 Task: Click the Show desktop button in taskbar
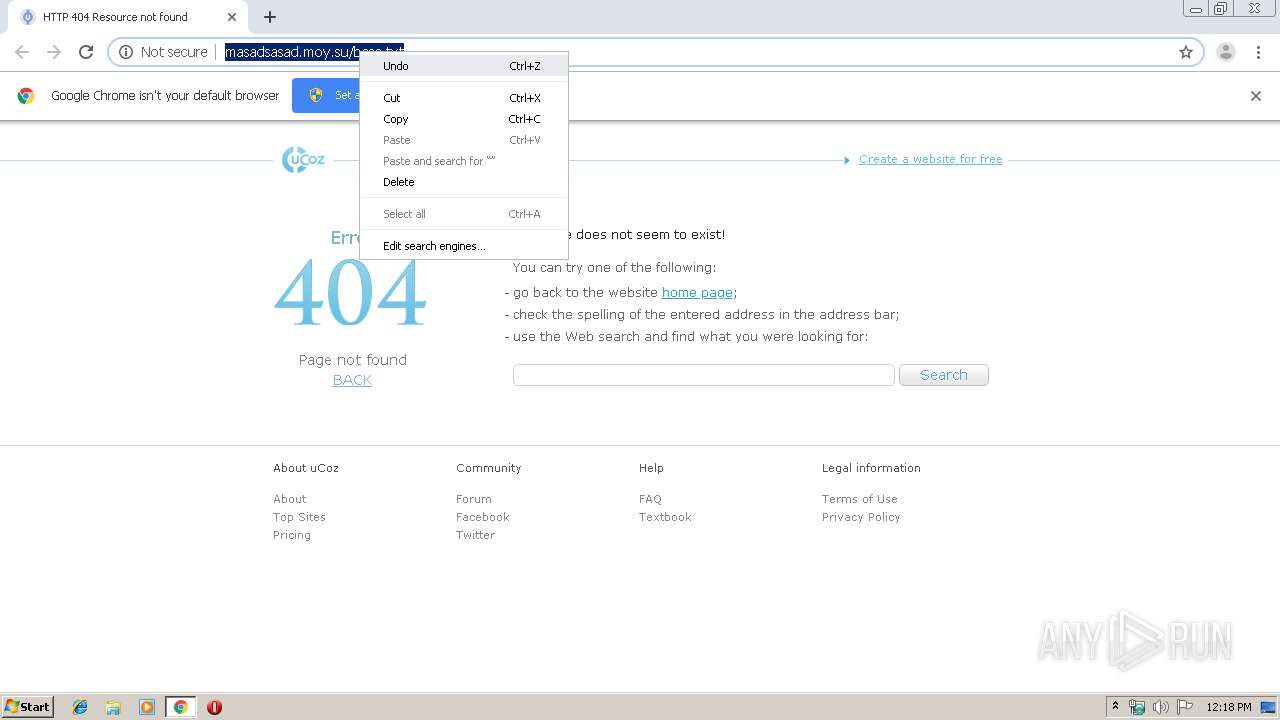tap(1269, 707)
